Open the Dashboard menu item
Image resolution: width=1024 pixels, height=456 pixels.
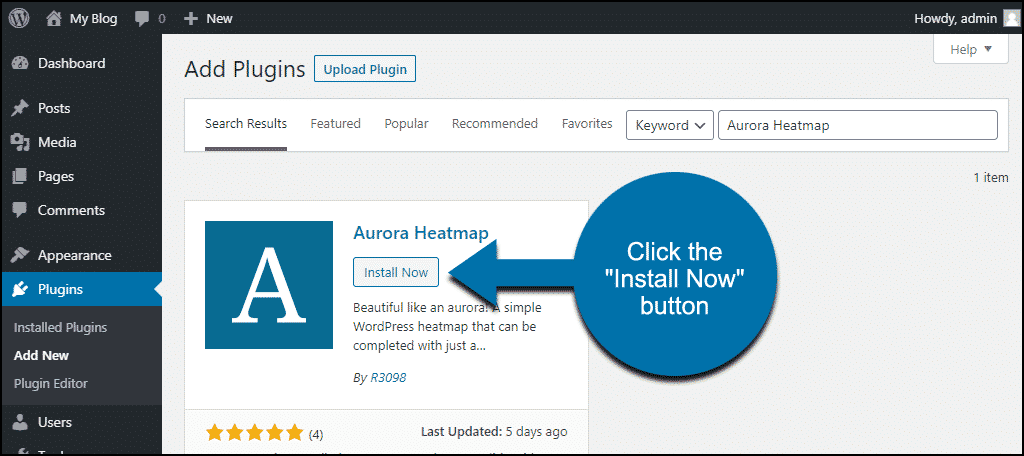point(81,63)
